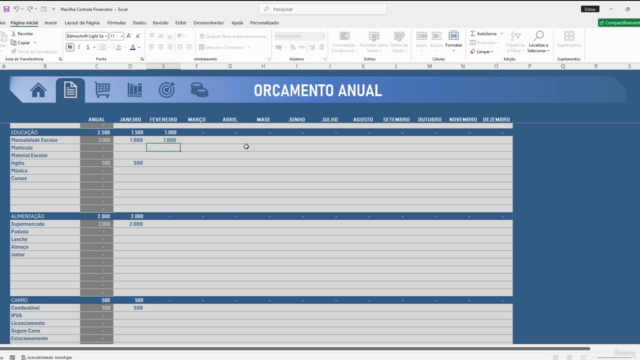
Task: Open the coins stack icon in banner
Action: pos(199,90)
